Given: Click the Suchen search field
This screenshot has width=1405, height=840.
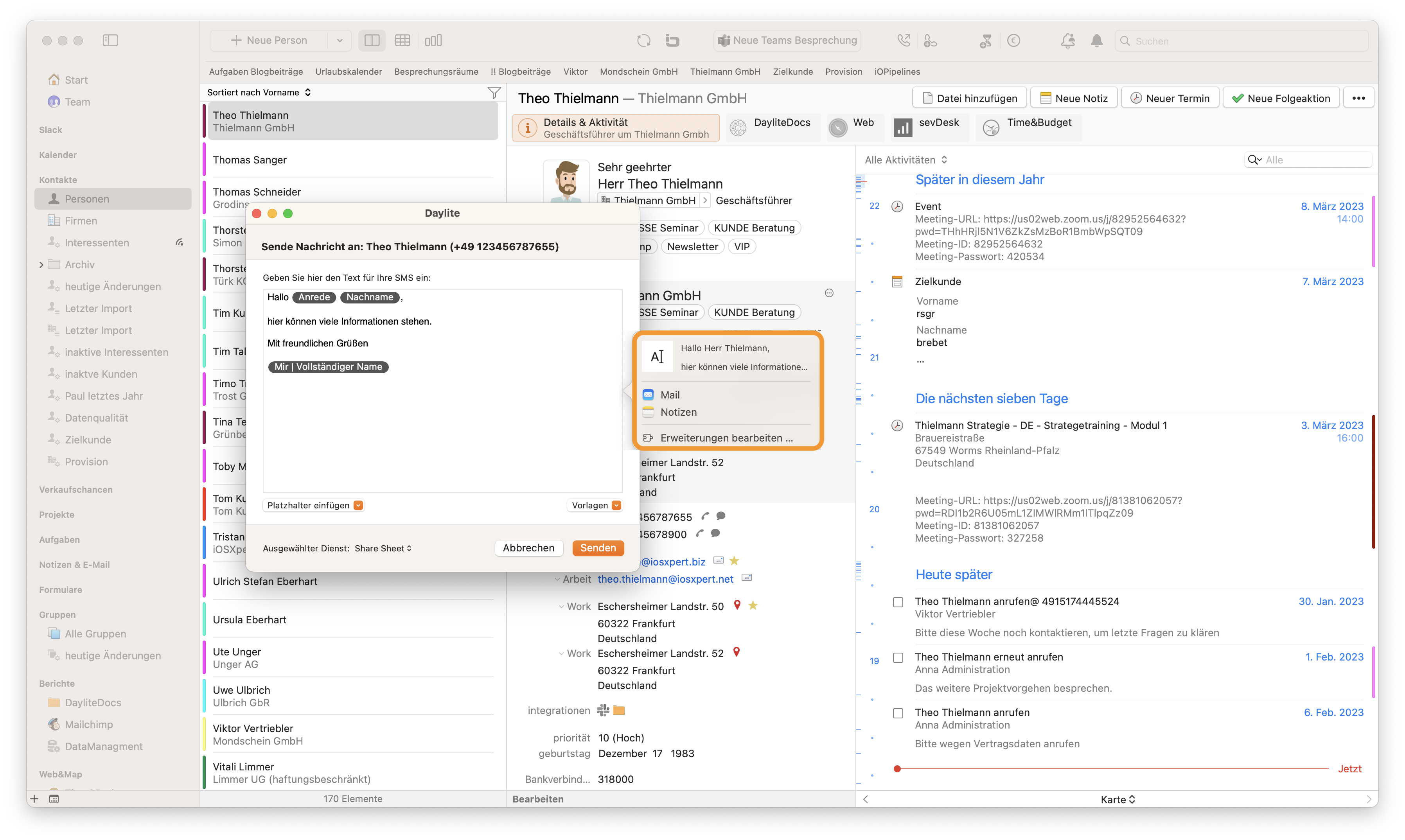Looking at the screenshot, I should pyautogui.click(x=1242, y=41).
